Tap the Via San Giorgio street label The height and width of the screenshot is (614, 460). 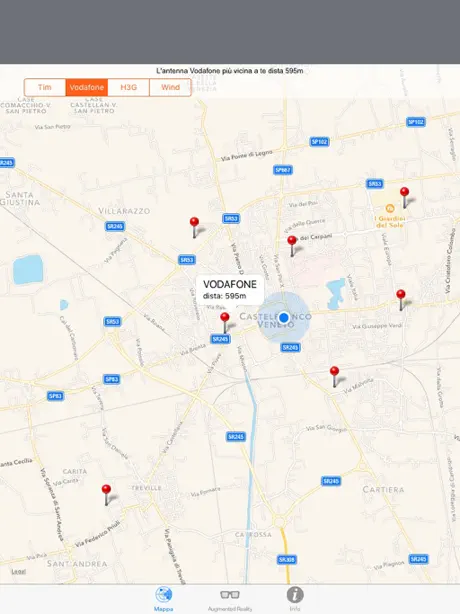pos(327,428)
